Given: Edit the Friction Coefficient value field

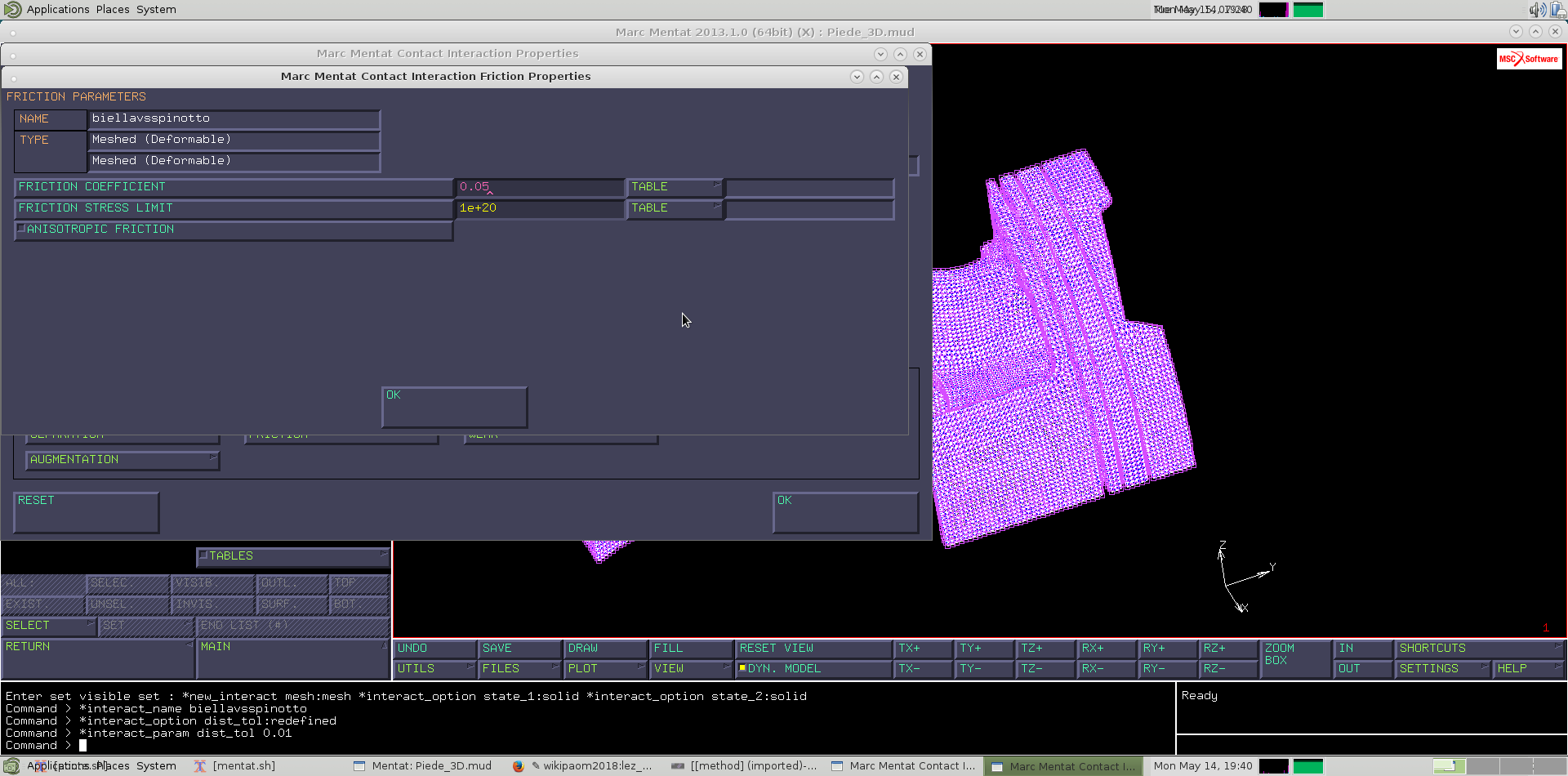Looking at the screenshot, I should pyautogui.click(x=539, y=188).
